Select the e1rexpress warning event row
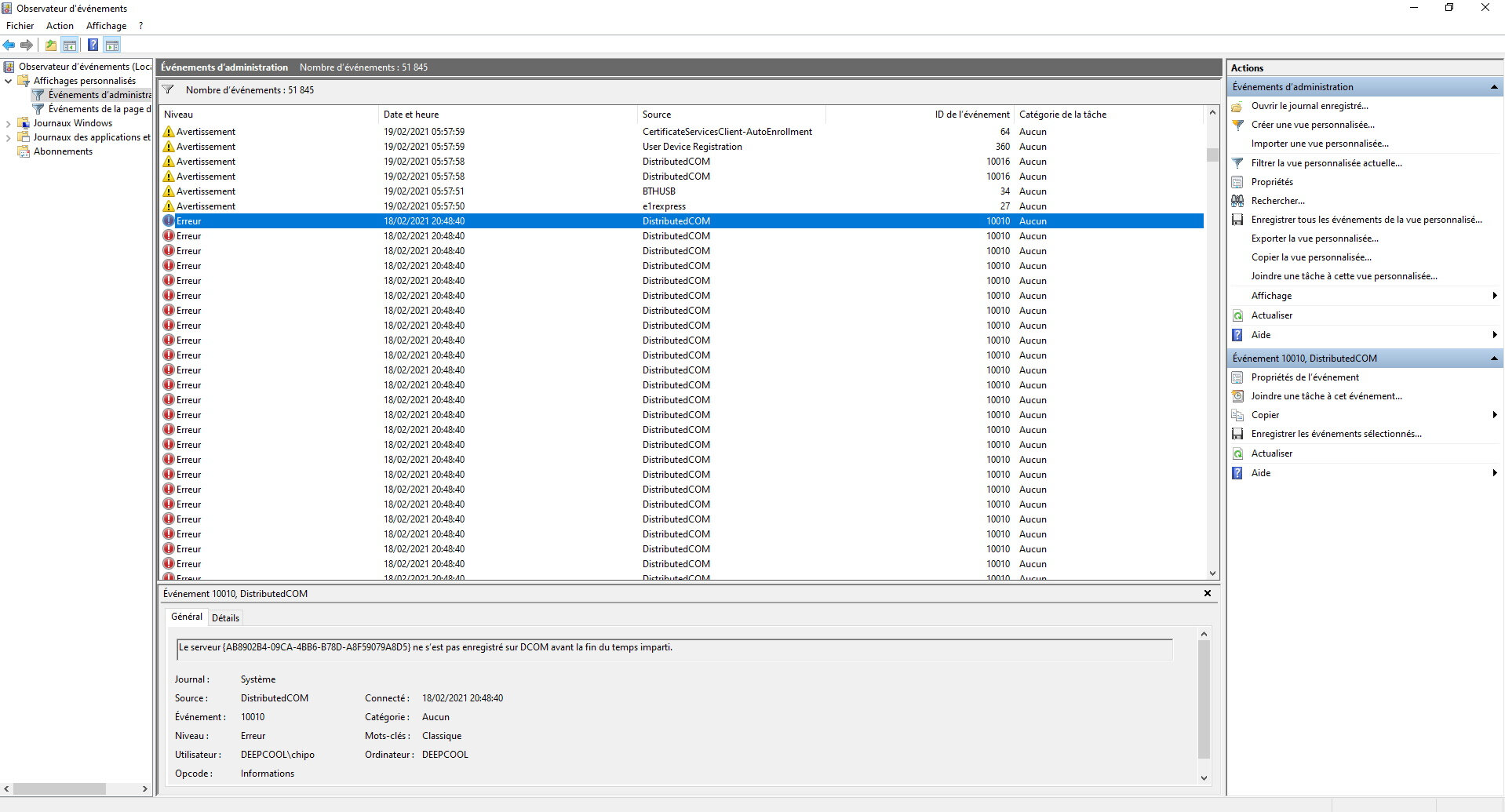This screenshot has height=812, width=1505. click(682, 206)
